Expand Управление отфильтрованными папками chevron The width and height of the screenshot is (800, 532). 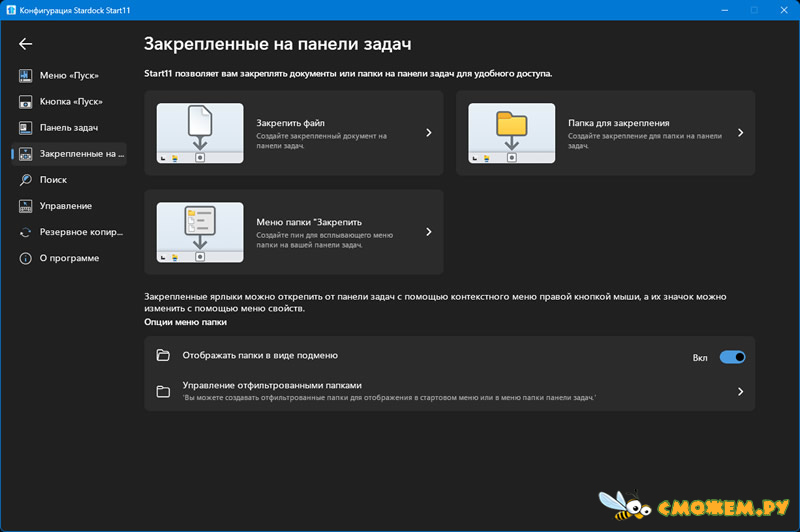pos(740,392)
